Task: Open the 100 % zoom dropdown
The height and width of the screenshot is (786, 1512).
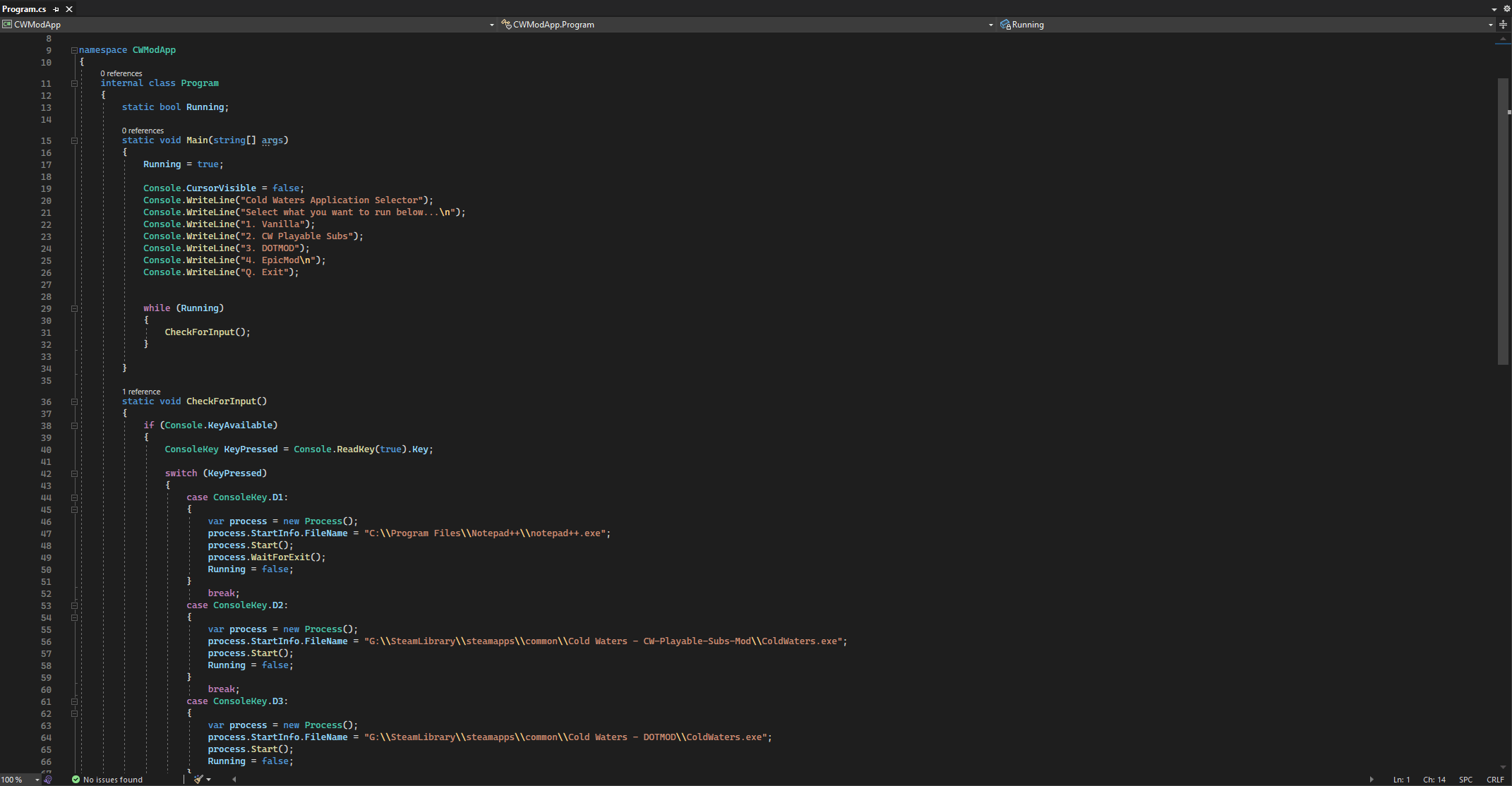Action: (37, 780)
